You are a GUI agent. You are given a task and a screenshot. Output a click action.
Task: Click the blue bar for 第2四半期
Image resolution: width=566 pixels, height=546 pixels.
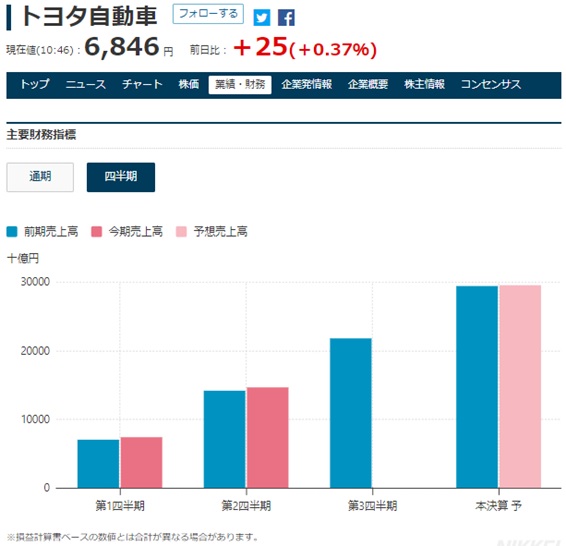pyautogui.click(x=225, y=439)
